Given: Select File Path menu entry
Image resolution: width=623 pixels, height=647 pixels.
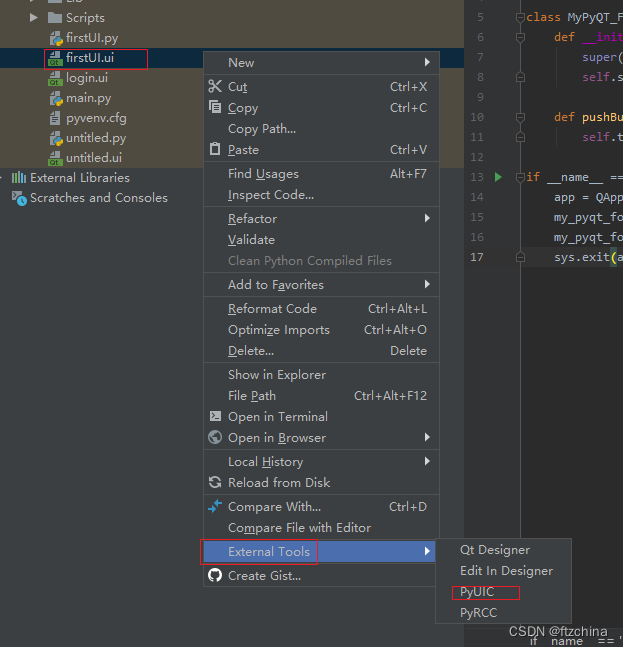Looking at the screenshot, I should 321,396.
